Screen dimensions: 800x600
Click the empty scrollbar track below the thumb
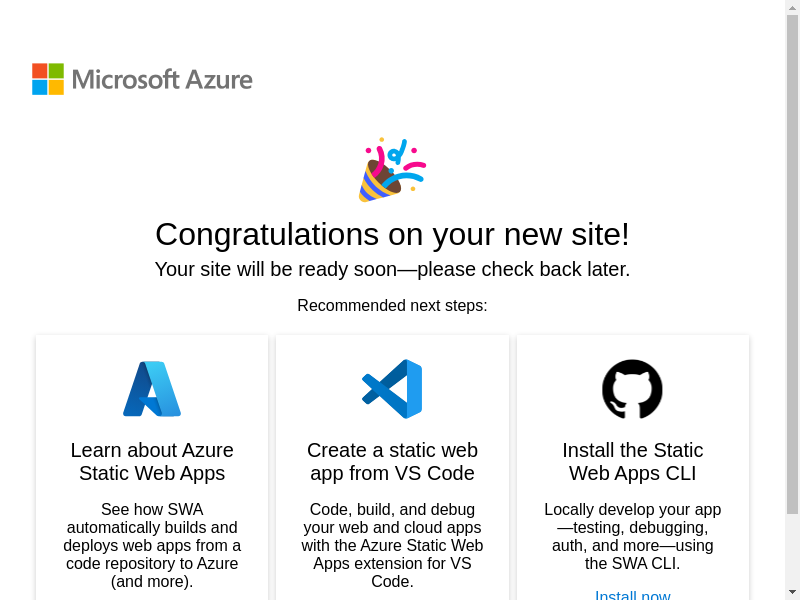click(x=792, y=550)
